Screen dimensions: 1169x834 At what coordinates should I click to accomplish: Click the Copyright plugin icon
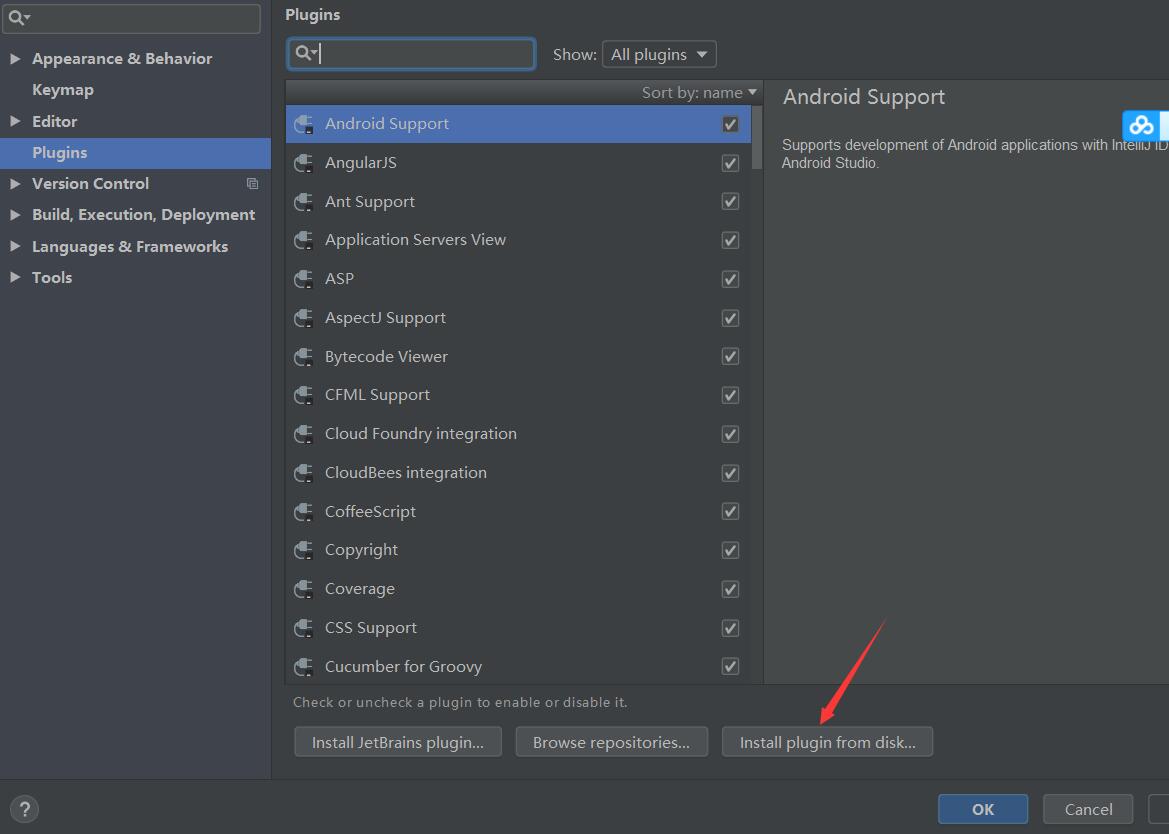[304, 550]
